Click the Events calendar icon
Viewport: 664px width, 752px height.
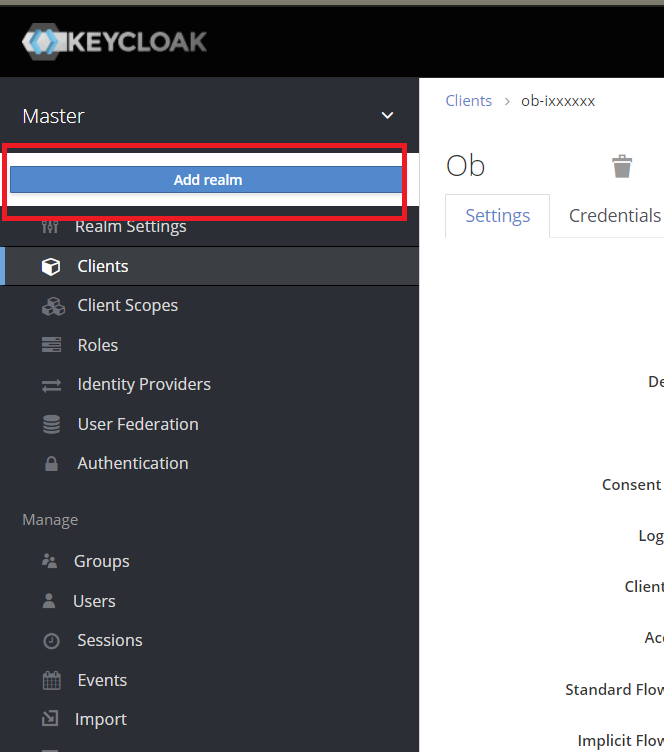point(52,681)
